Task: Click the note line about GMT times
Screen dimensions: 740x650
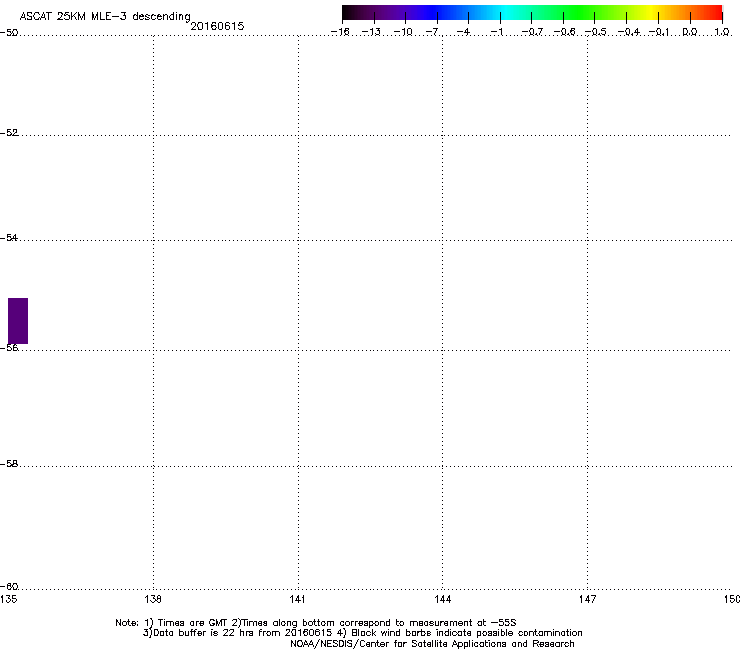Action: [x=316, y=623]
